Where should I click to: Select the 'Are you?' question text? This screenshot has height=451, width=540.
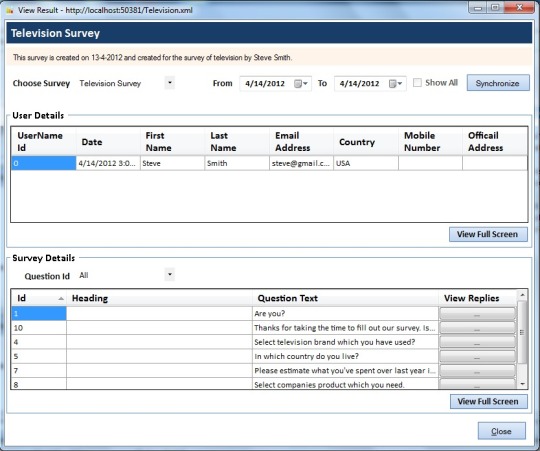(345, 314)
